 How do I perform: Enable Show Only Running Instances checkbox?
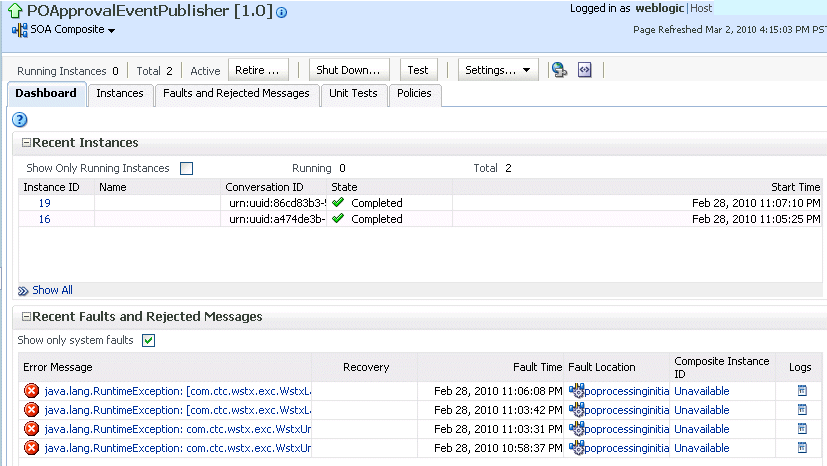click(x=187, y=168)
